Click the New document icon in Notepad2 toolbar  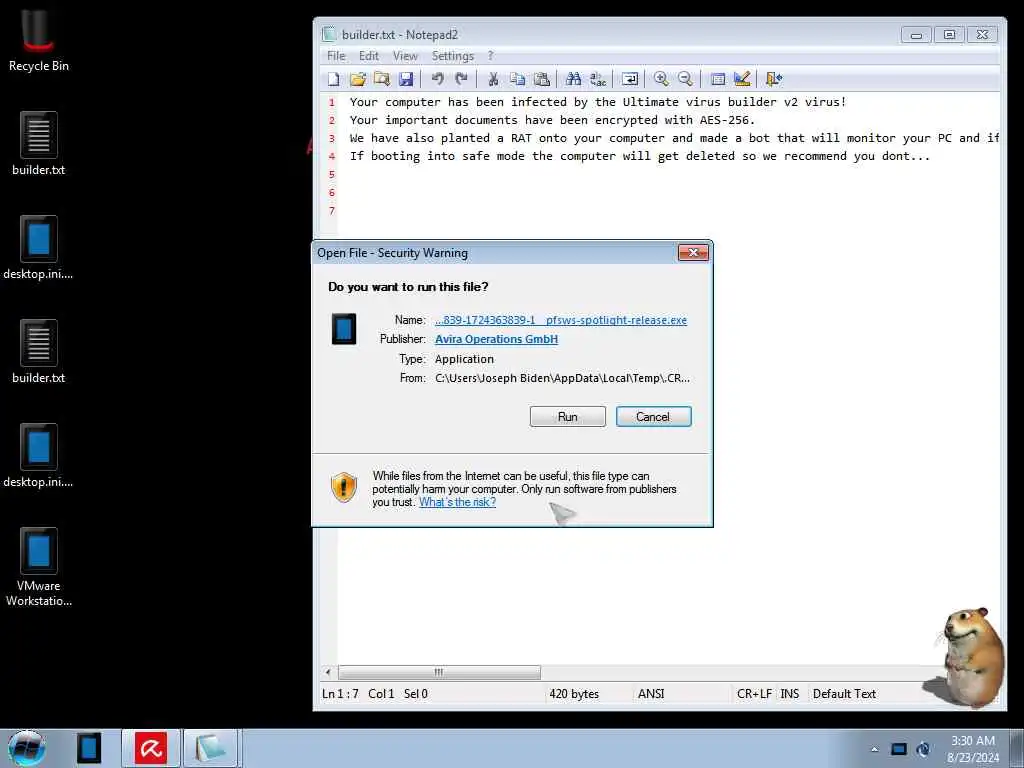(x=334, y=79)
